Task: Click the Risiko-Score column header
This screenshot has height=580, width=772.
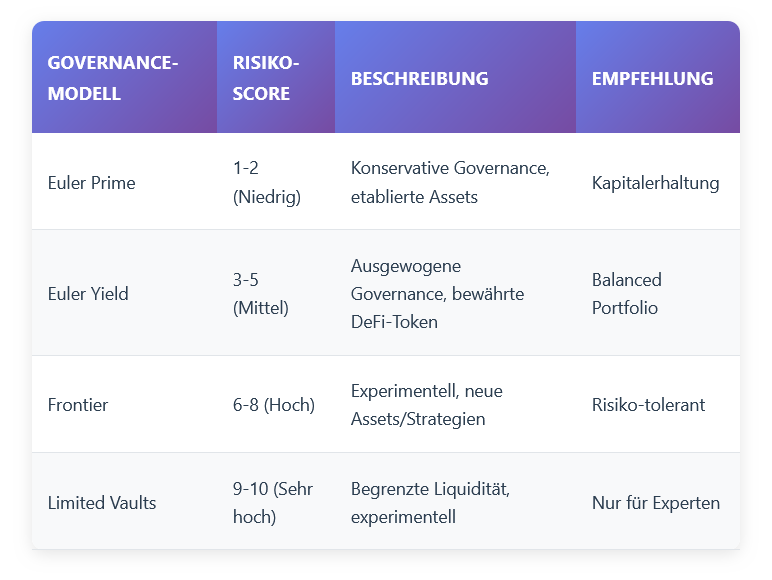Action: (266, 79)
